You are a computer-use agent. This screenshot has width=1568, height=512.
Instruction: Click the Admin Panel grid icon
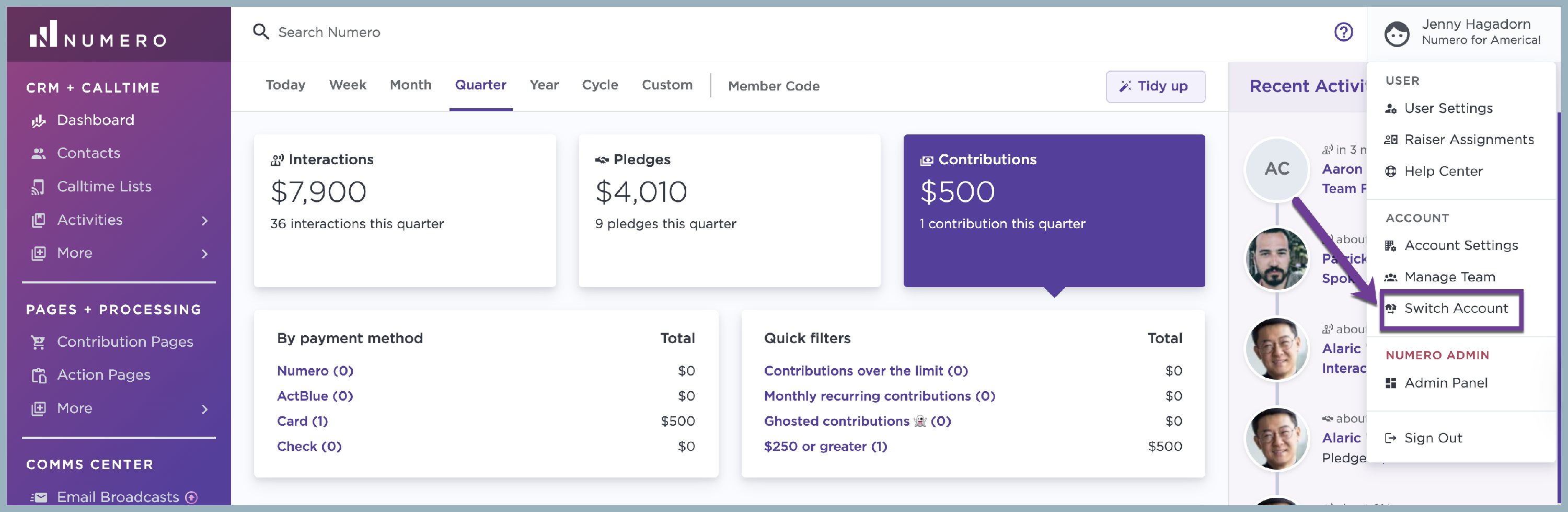pyautogui.click(x=1390, y=383)
